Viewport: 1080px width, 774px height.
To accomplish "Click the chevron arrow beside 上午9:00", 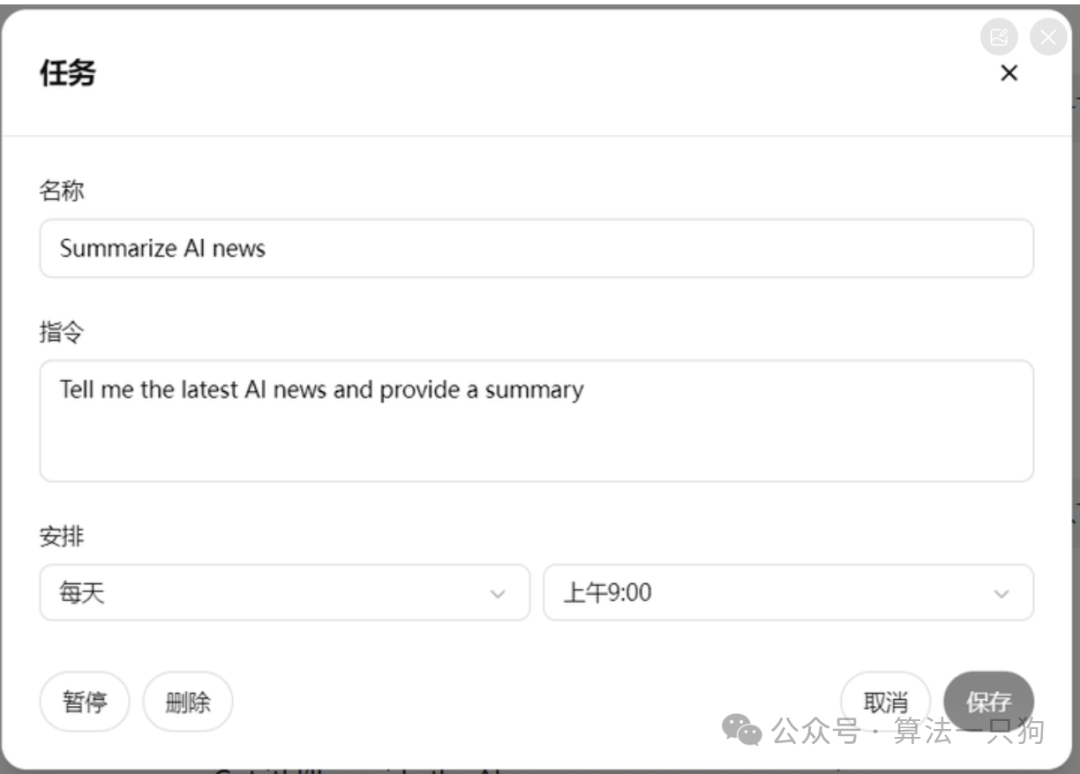I will [x=1001, y=593].
